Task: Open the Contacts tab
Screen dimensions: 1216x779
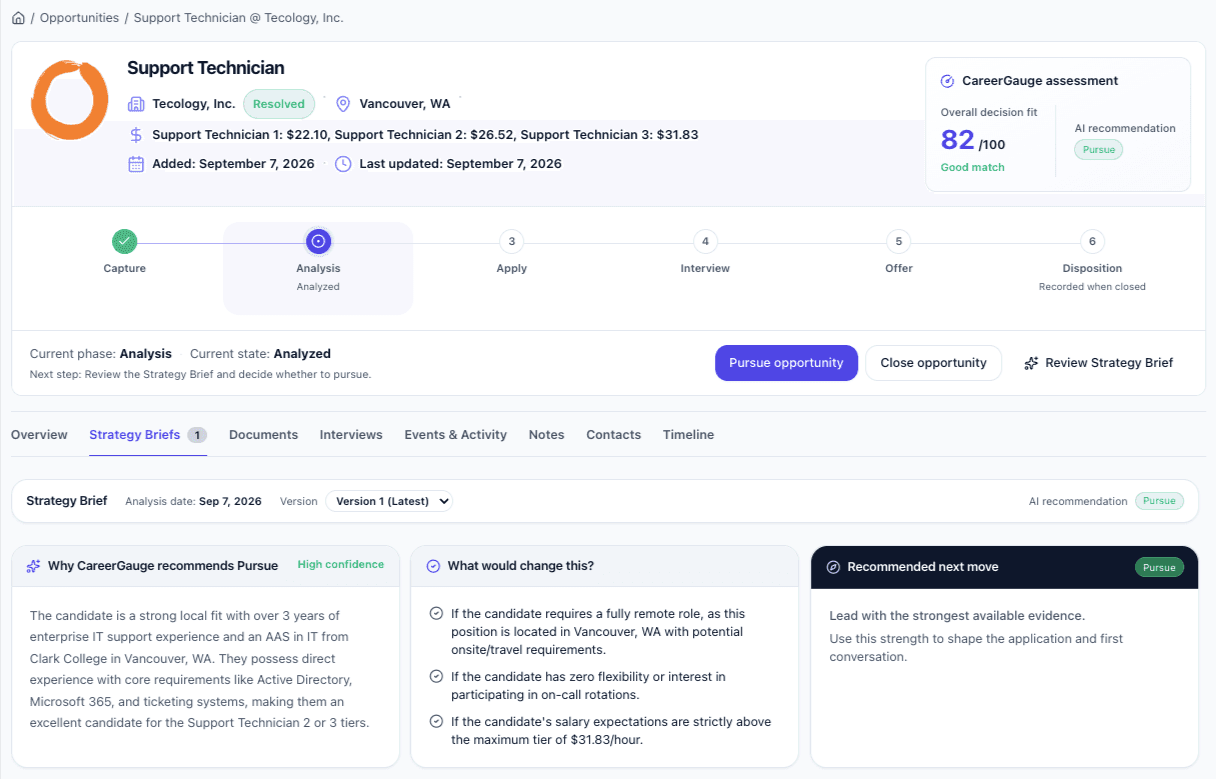Action: [x=613, y=435]
